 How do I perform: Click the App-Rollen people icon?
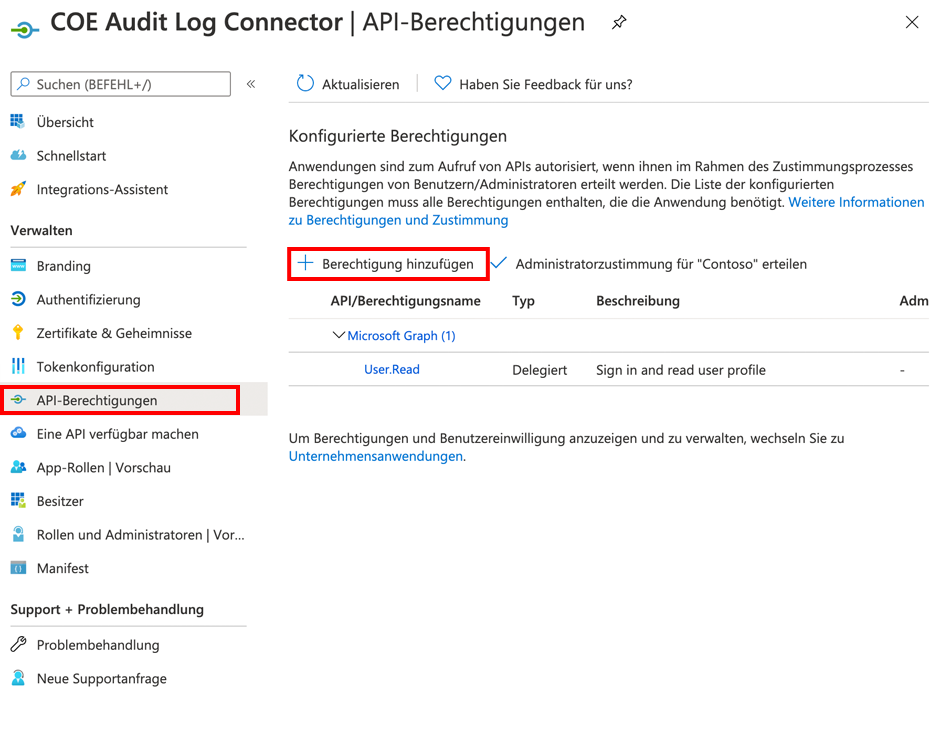(18, 467)
